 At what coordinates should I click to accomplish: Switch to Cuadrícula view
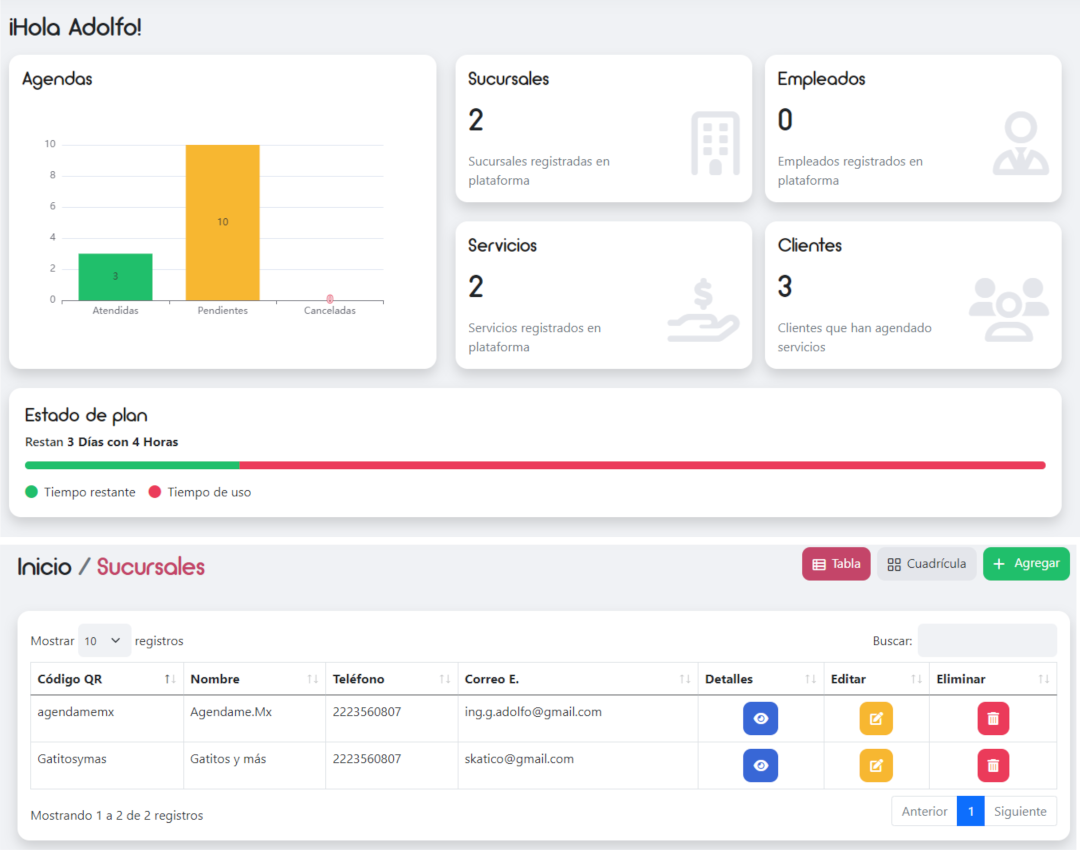click(926, 564)
